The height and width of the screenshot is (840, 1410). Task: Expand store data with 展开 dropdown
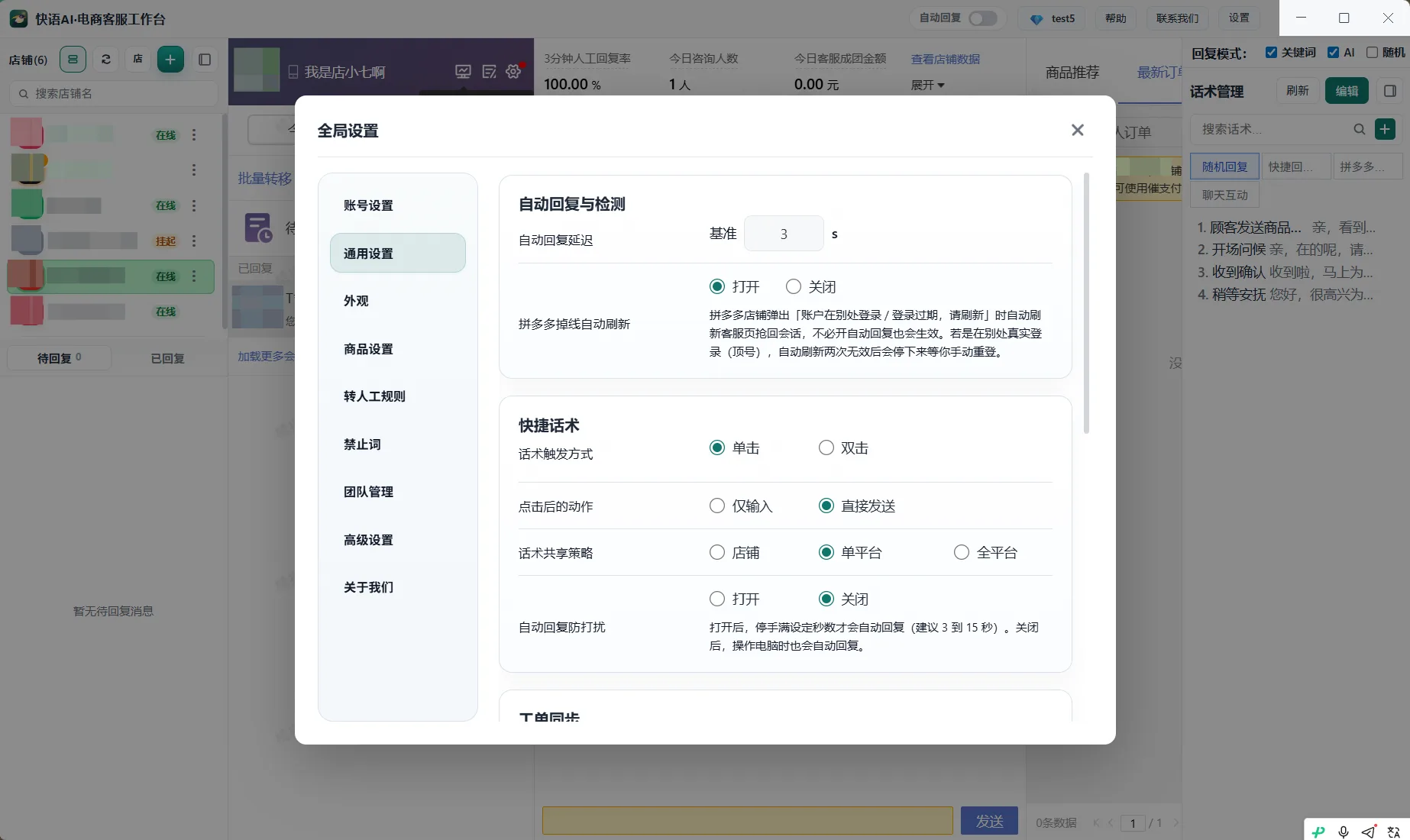(x=927, y=85)
